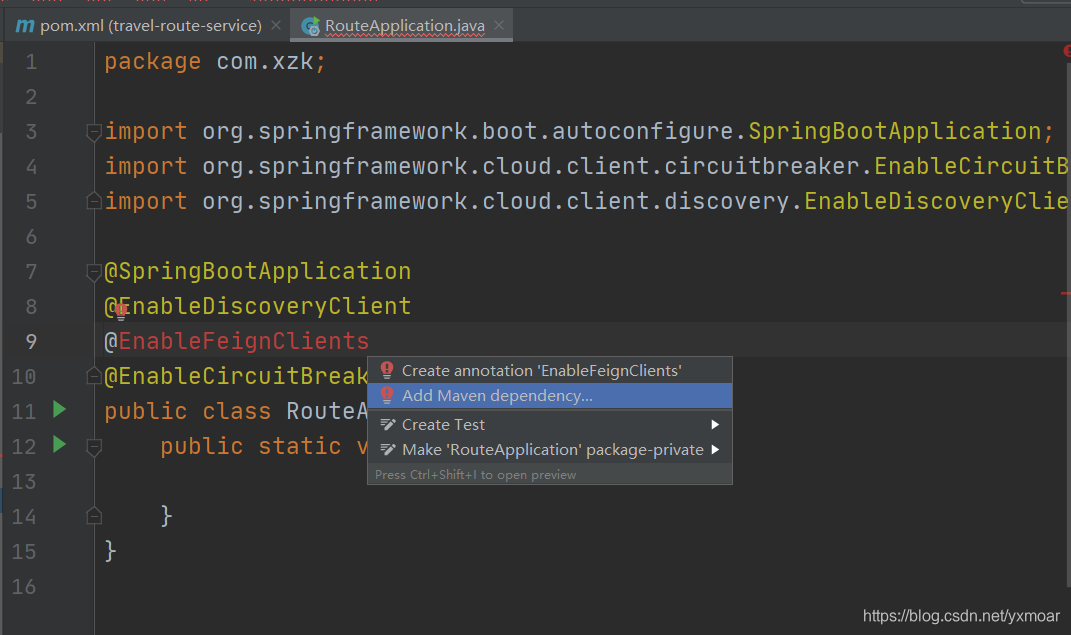Click the SpringBootApplication import on line 3
The height and width of the screenshot is (635, 1071).
tap(579, 131)
